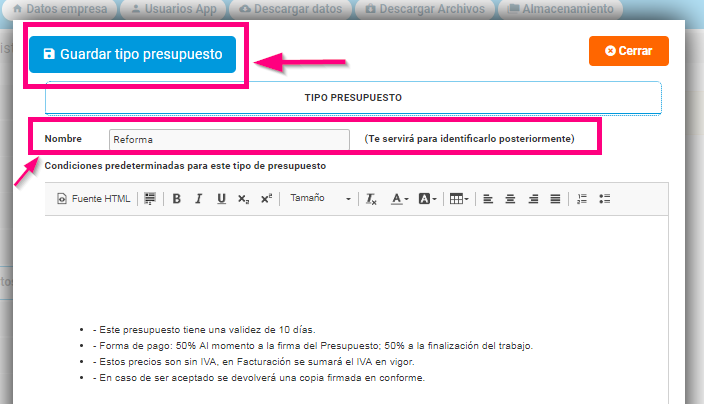Viewport: 704px width, 404px height.
Task: Insert a bulleted list
Action: tap(604, 199)
